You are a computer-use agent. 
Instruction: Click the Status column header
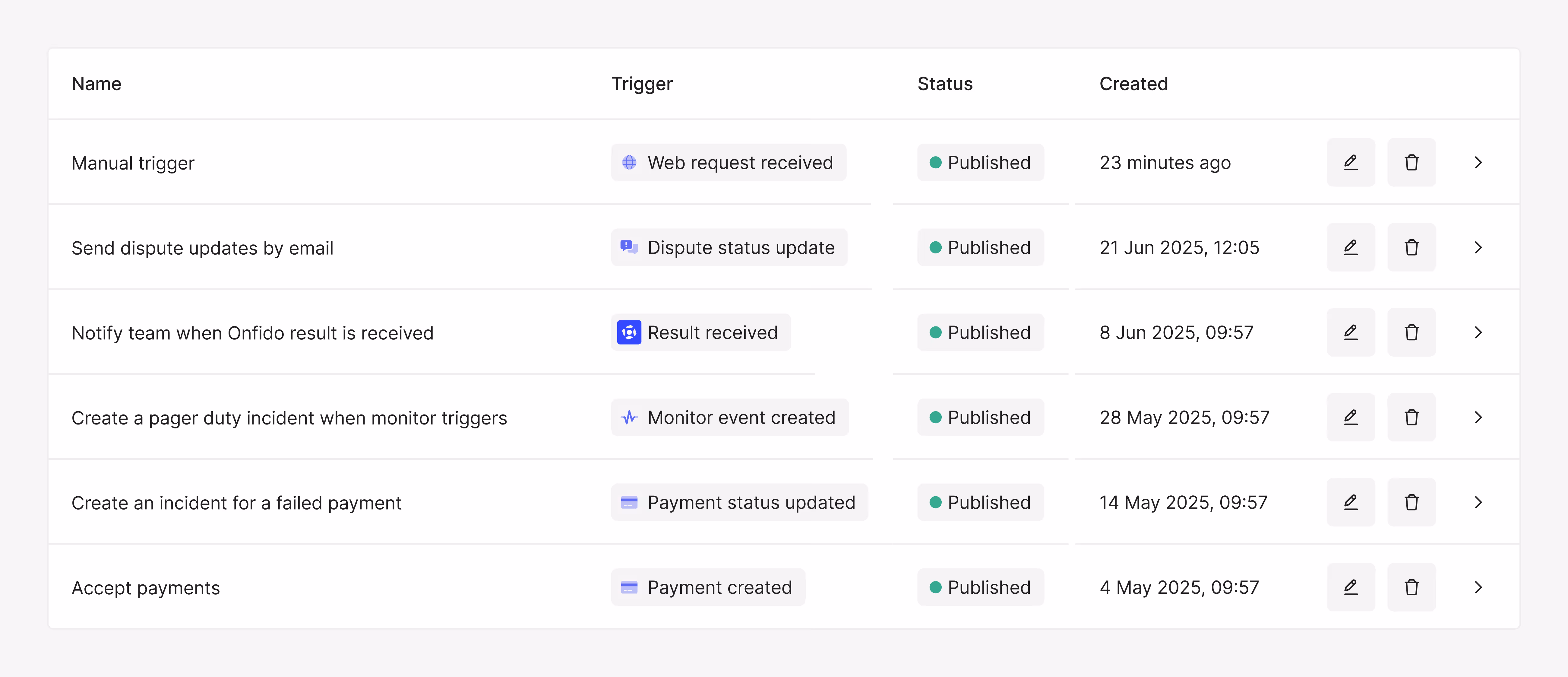click(945, 83)
